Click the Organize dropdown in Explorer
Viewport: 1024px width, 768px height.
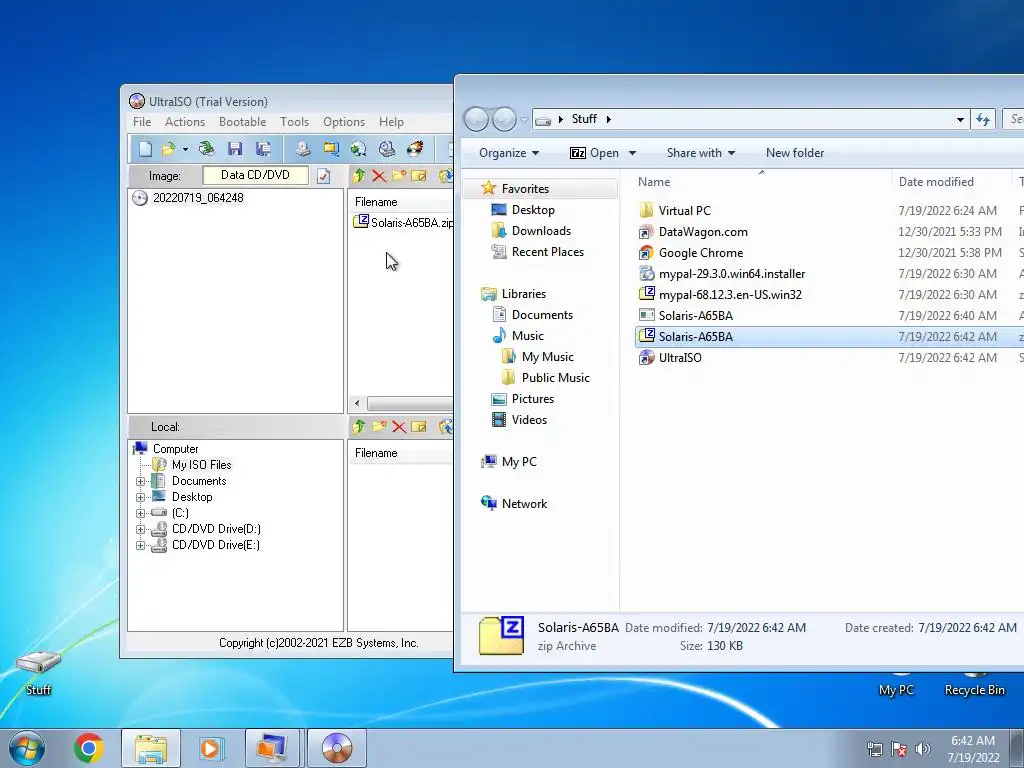(x=509, y=153)
